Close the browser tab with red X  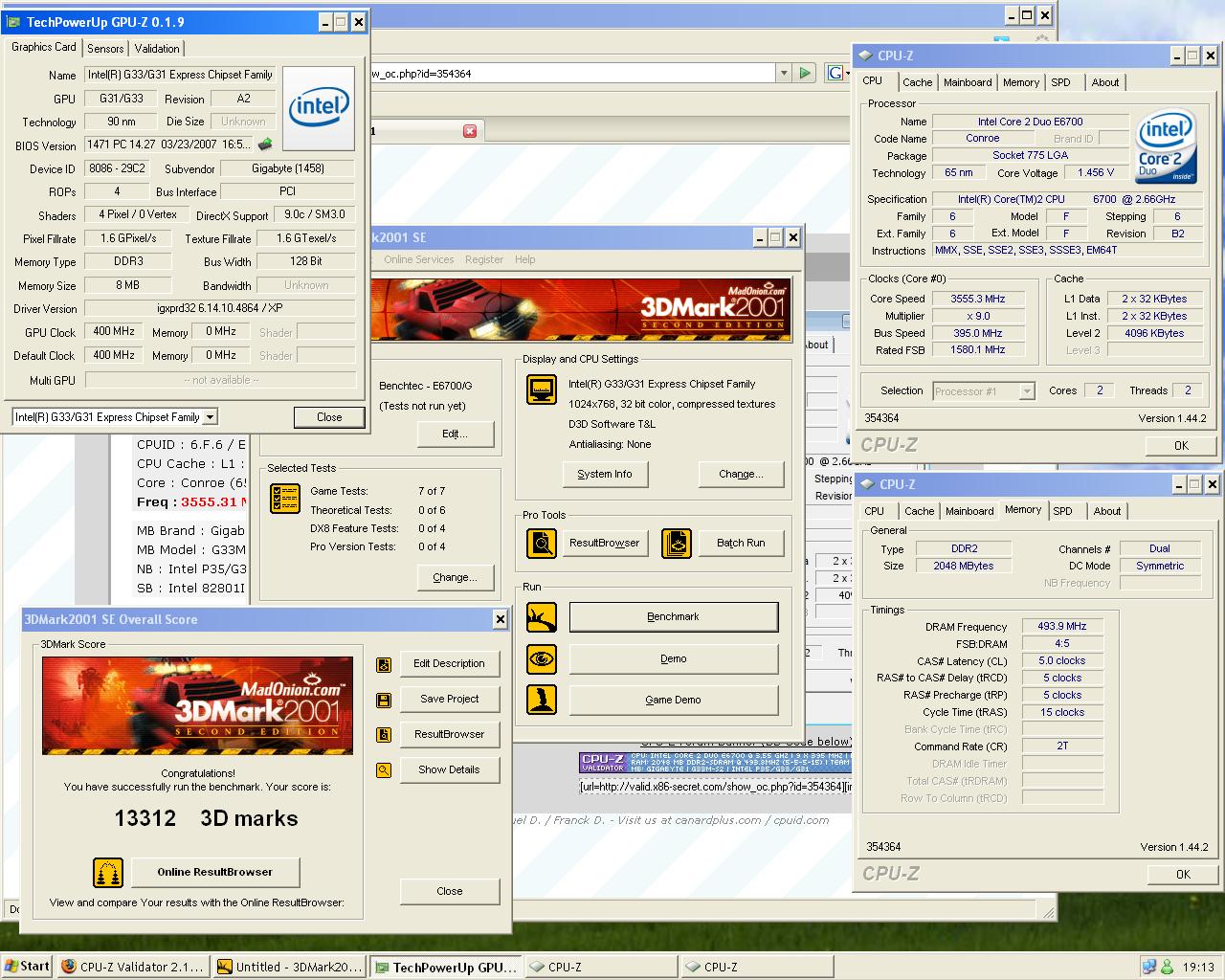coord(469,131)
